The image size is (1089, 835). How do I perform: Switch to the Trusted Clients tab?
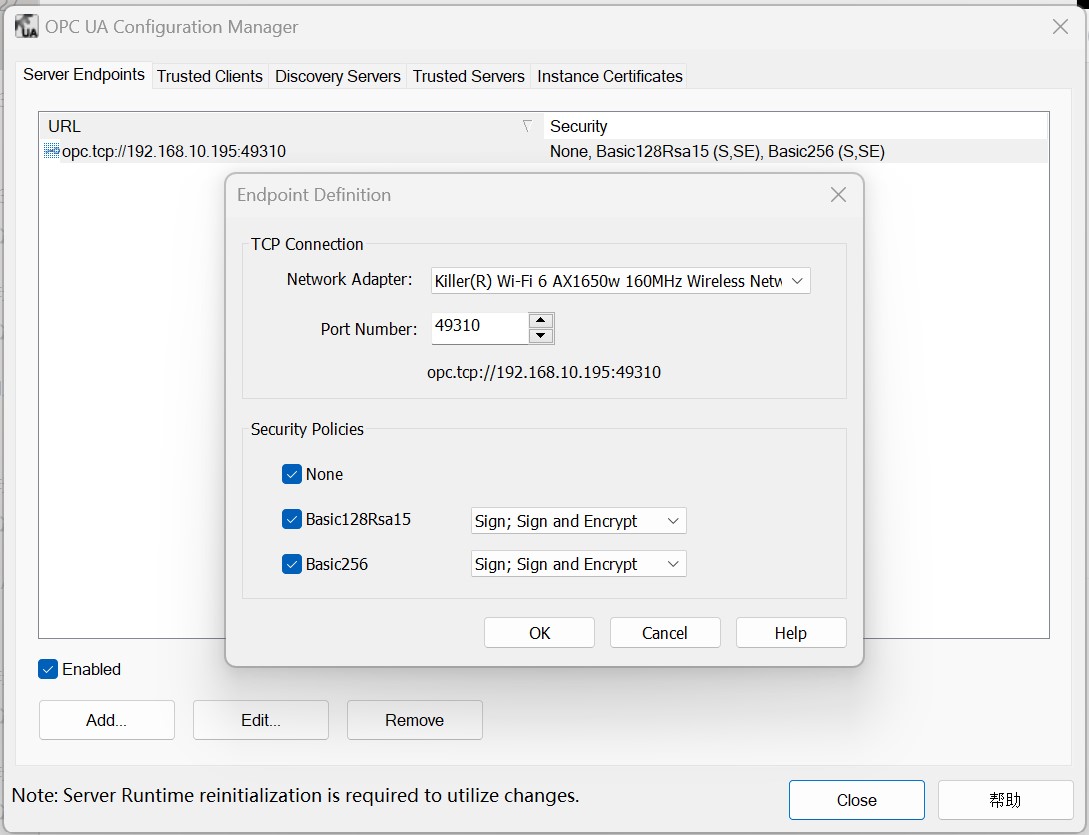tap(209, 76)
